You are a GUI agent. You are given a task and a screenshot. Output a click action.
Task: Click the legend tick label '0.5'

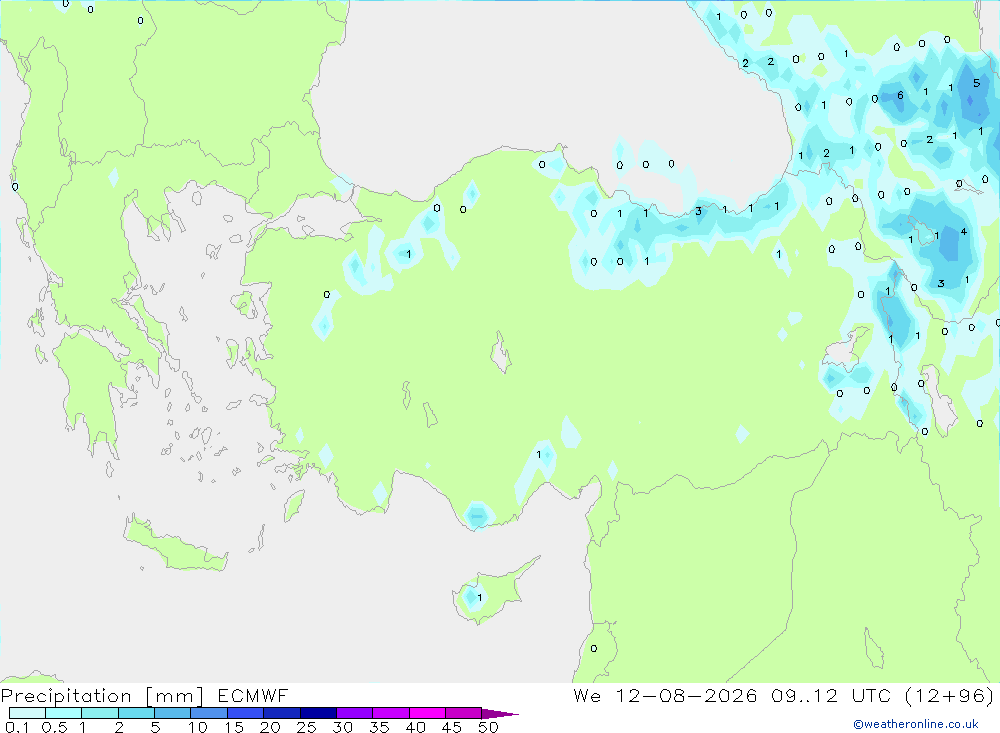click(54, 727)
